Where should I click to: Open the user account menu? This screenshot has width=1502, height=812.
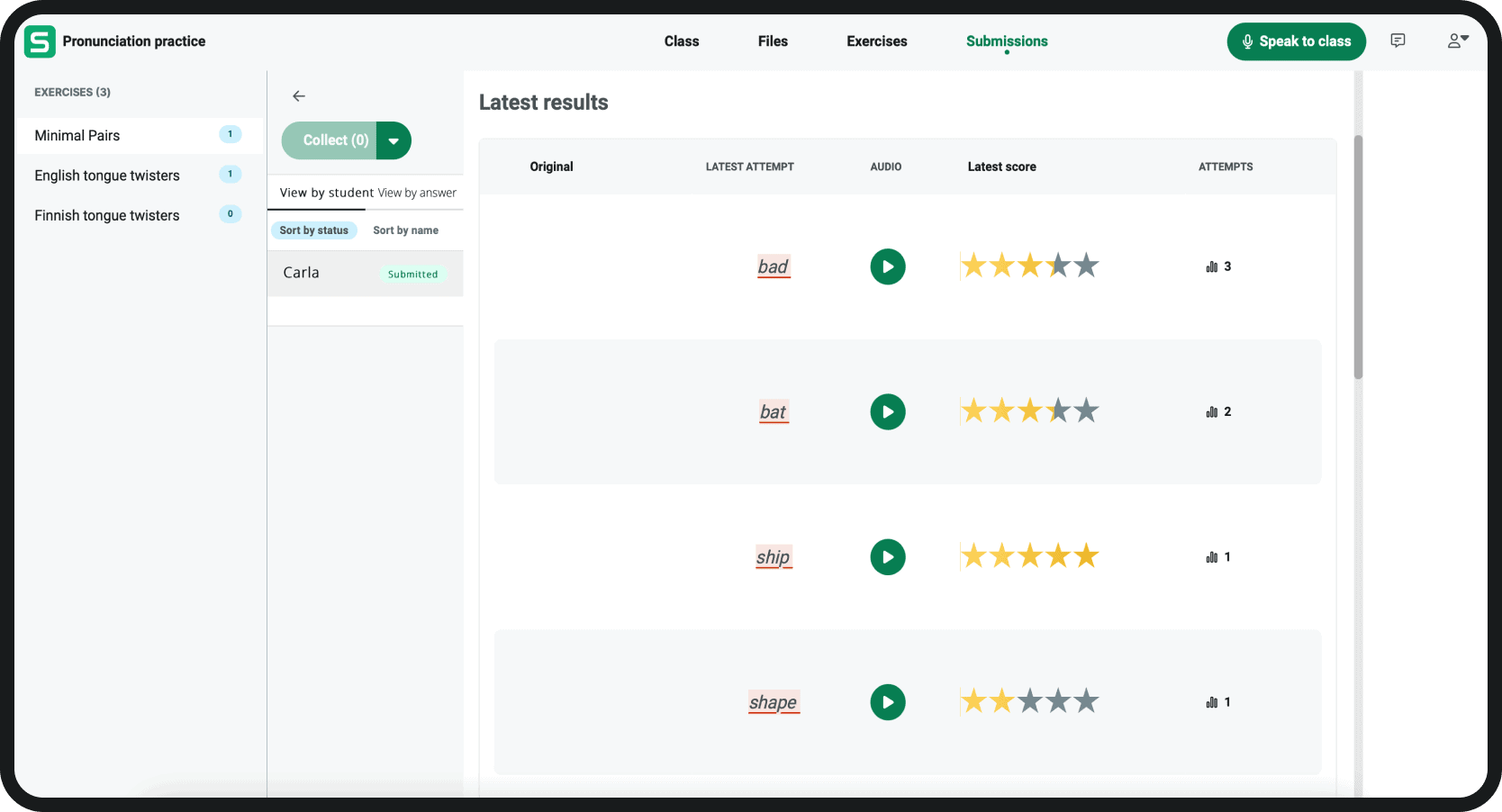point(1457,41)
